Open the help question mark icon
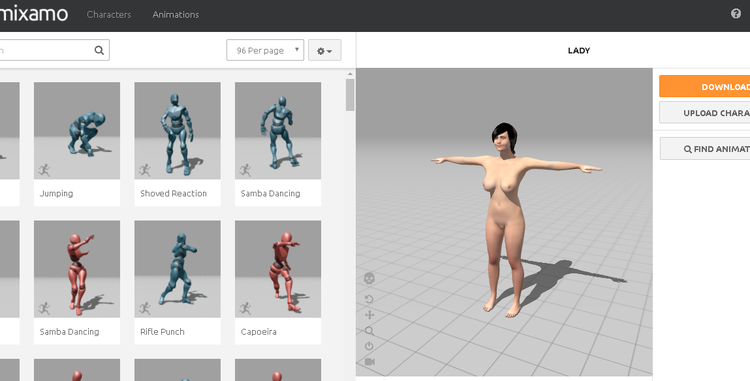Viewport: 750px width, 381px height. click(x=736, y=13)
